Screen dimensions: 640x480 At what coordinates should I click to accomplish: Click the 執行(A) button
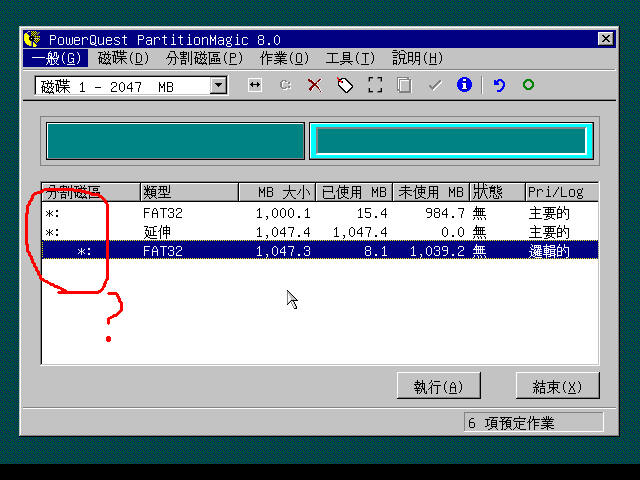[439, 386]
